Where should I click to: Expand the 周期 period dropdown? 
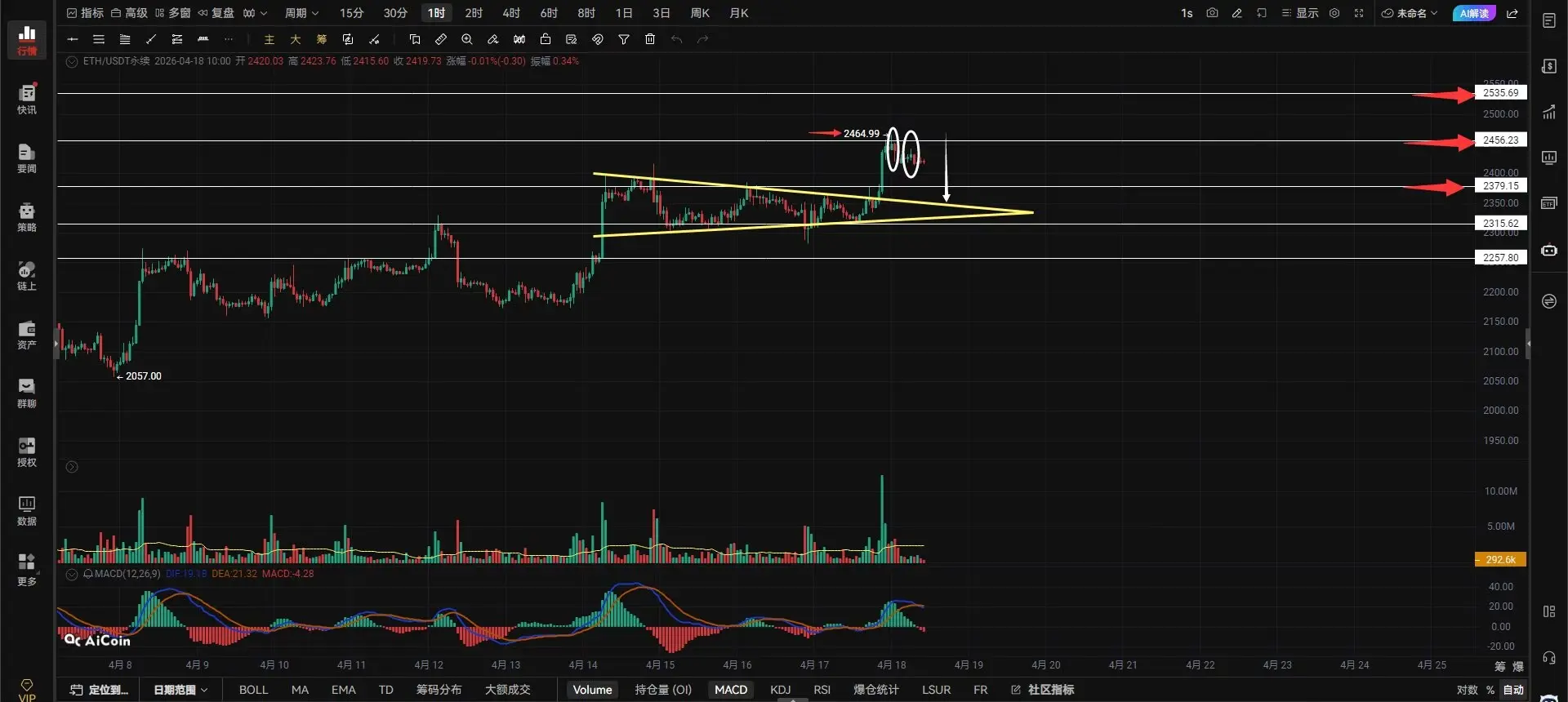(301, 13)
